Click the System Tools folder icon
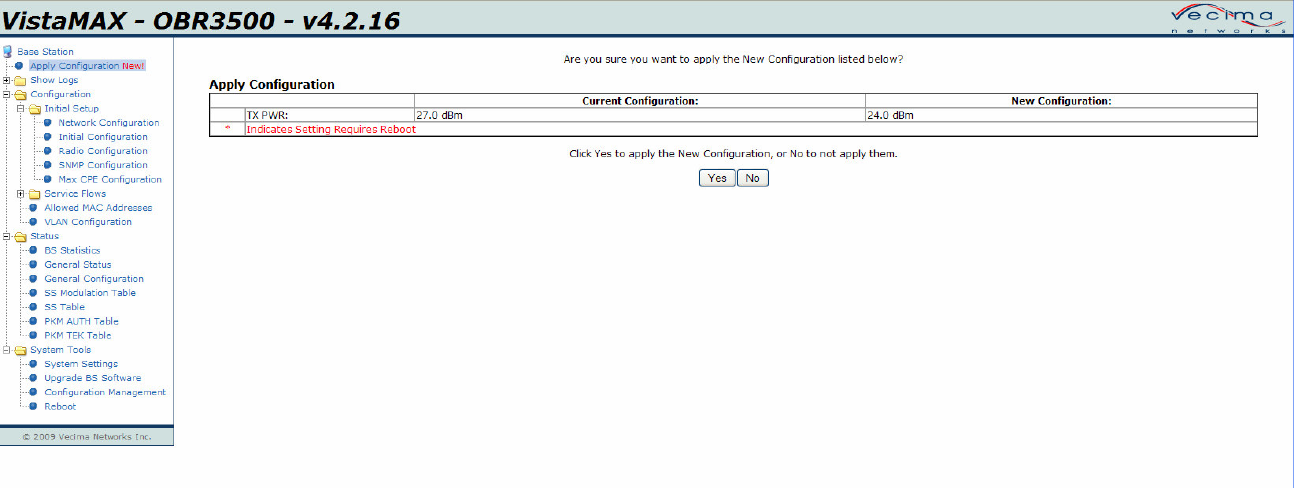 pos(20,350)
